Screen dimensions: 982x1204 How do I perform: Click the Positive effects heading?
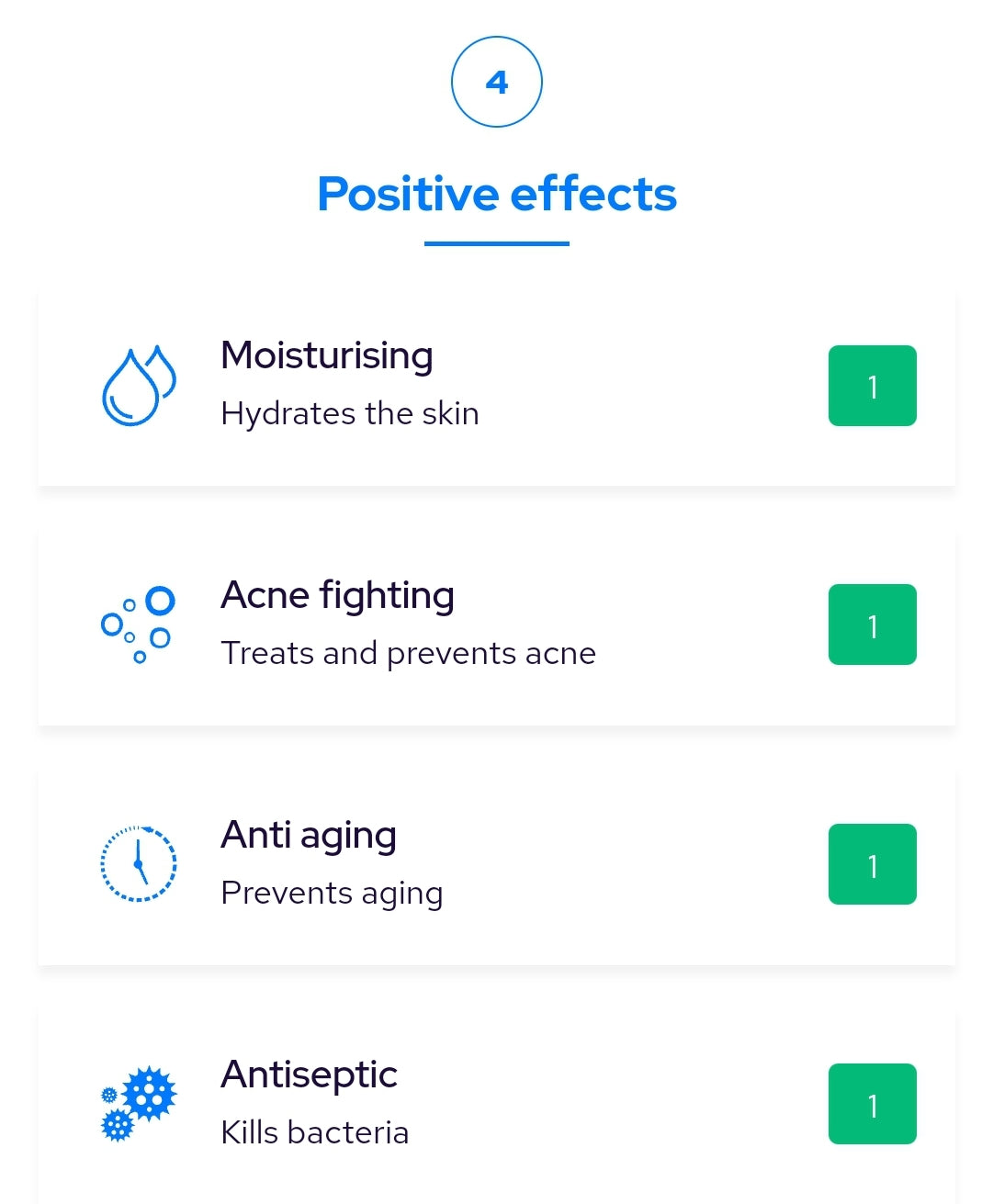click(497, 194)
